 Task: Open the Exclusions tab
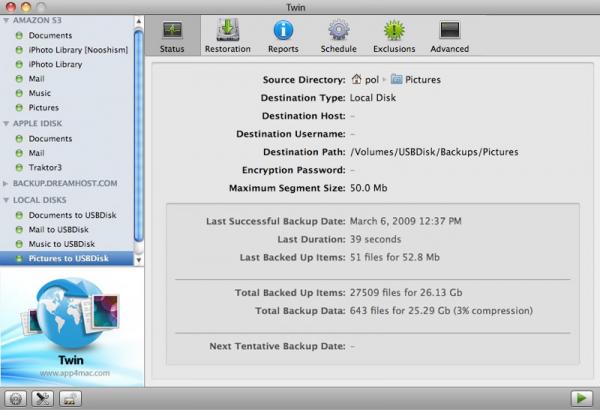pyautogui.click(x=394, y=36)
